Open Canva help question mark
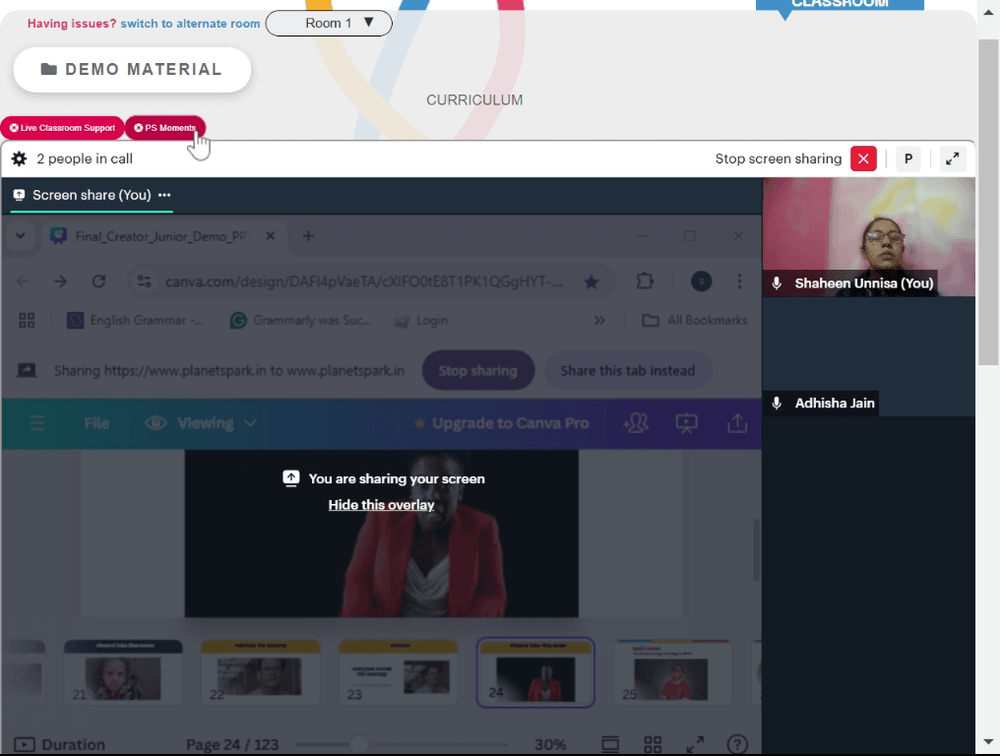This screenshot has height=756, width=1000. [737, 744]
